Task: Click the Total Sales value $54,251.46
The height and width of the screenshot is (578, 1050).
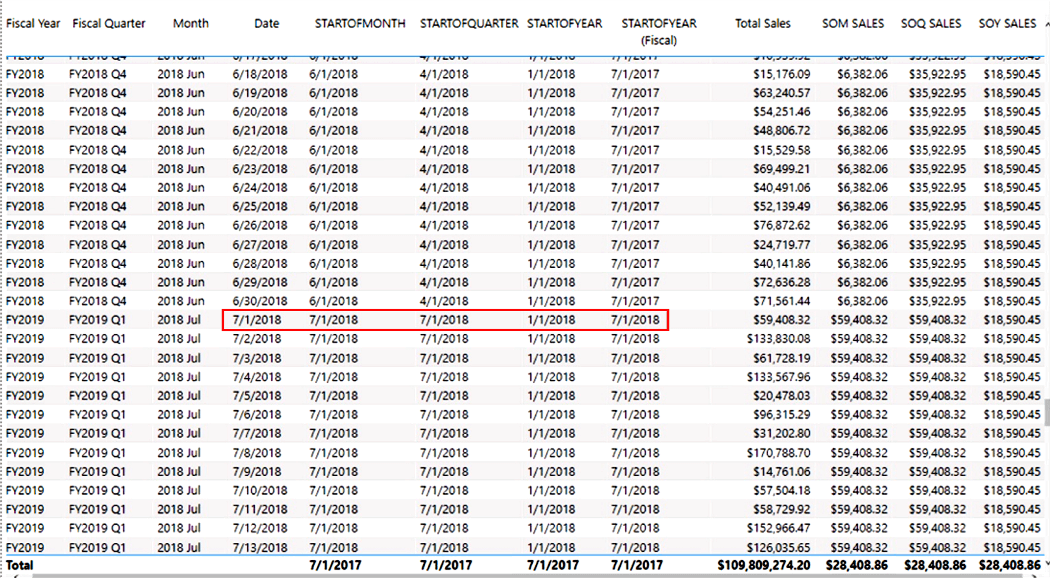Action: 781,111
